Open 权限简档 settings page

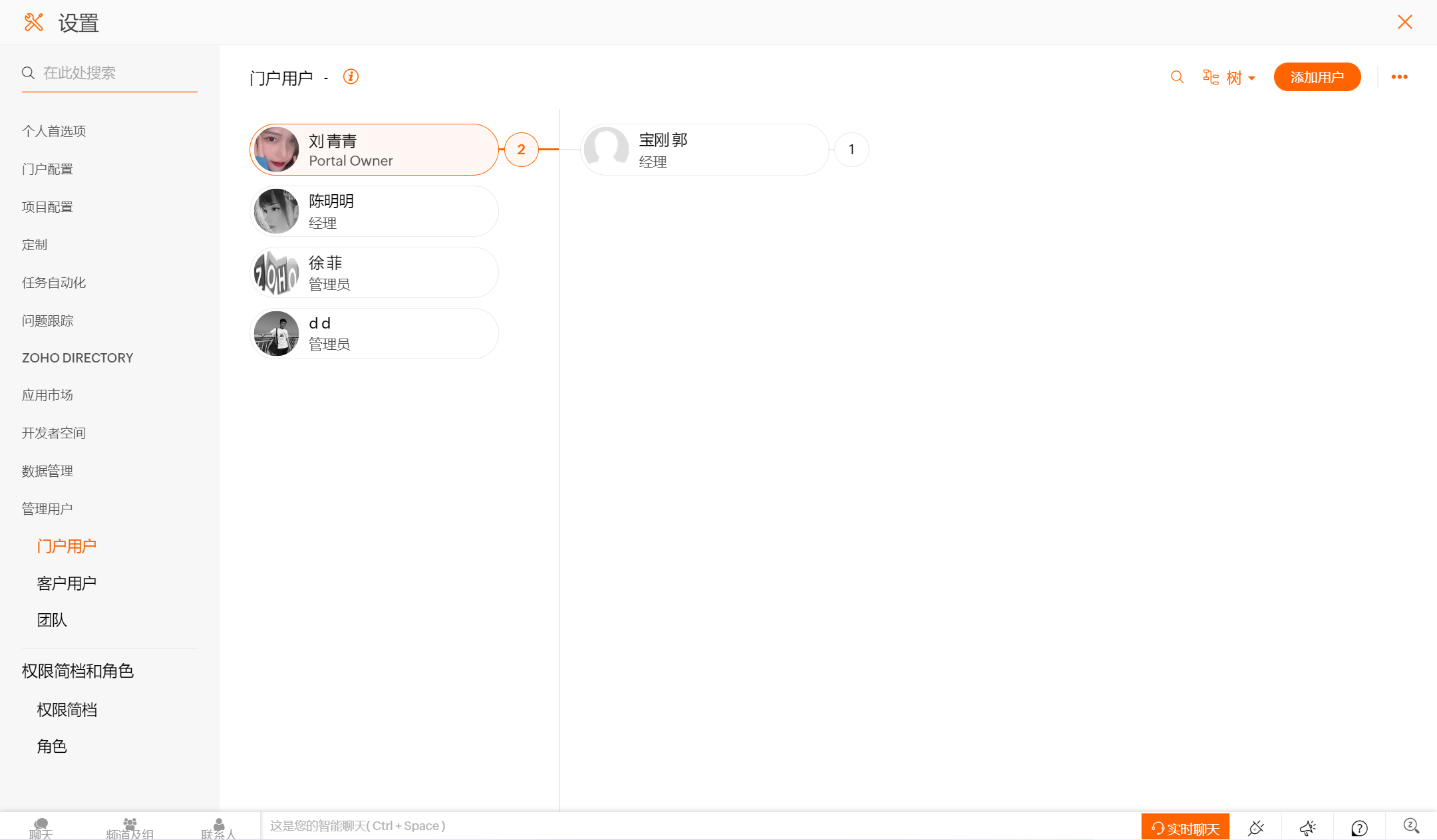(x=67, y=710)
